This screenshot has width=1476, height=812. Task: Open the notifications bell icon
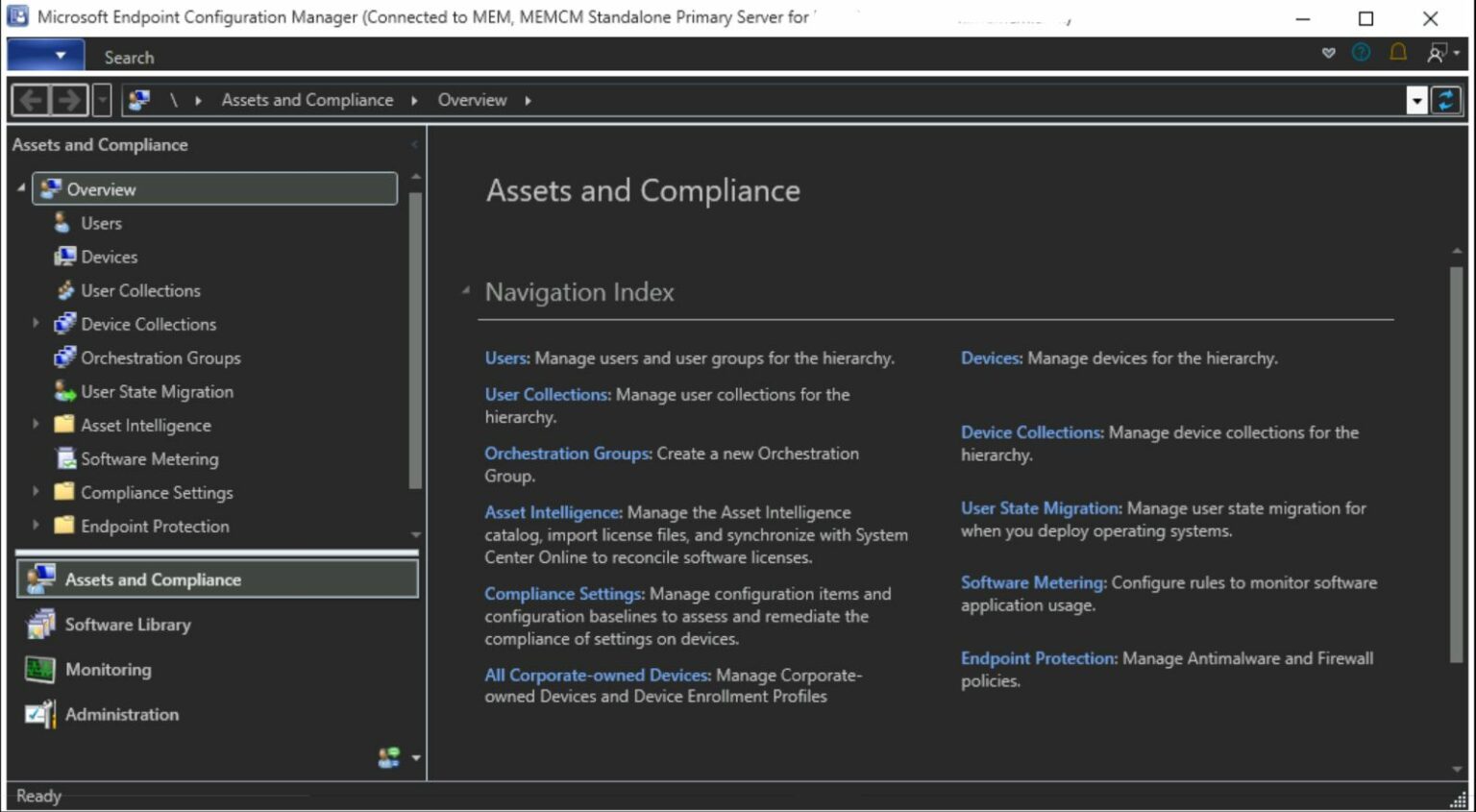[x=1398, y=52]
